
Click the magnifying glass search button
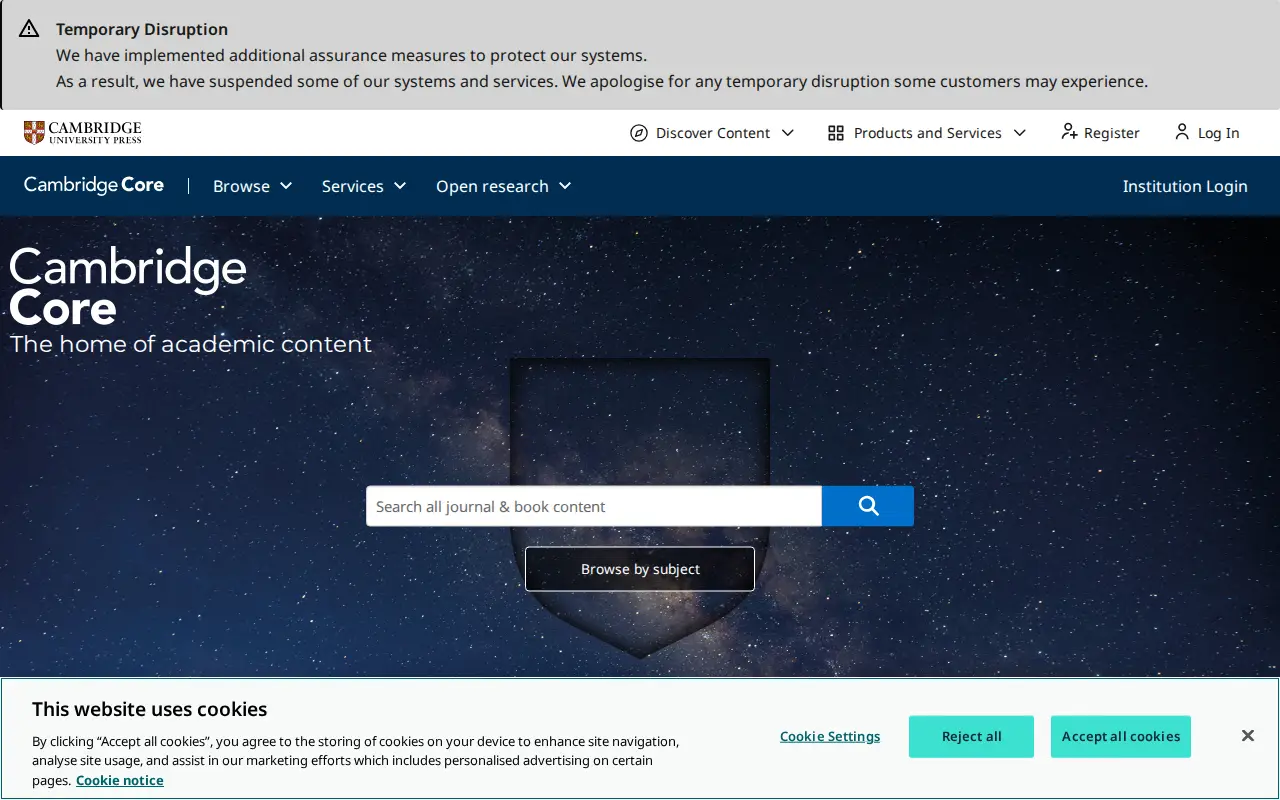tap(868, 506)
